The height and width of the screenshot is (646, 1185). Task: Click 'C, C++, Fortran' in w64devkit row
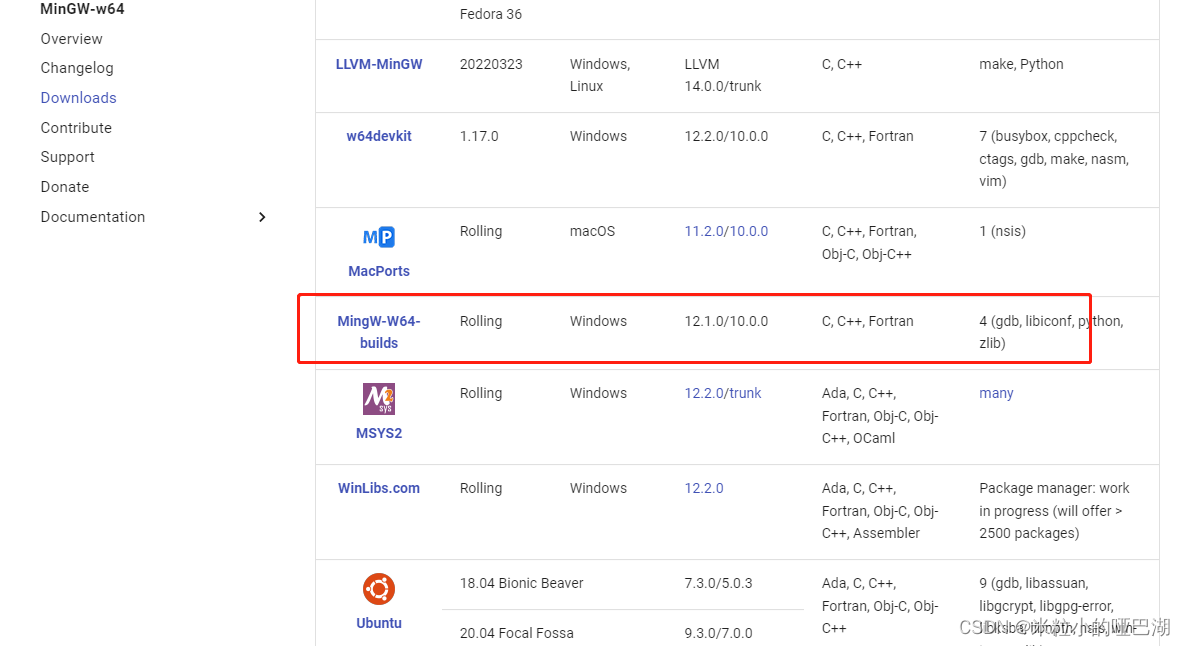[x=868, y=136]
